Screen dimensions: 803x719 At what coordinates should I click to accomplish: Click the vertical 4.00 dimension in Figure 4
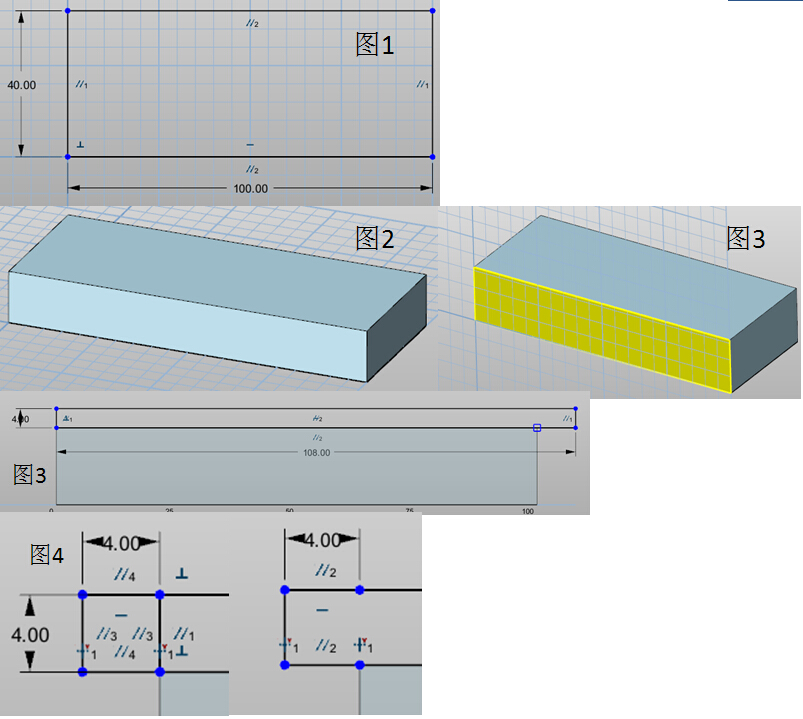(x=30, y=634)
